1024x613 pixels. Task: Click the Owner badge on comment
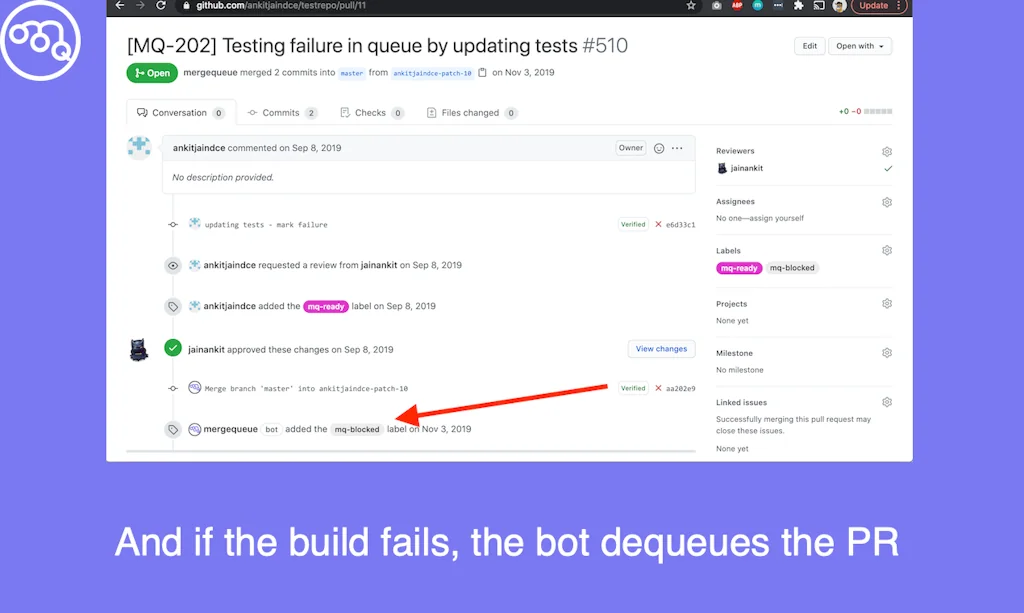coord(631,148)
